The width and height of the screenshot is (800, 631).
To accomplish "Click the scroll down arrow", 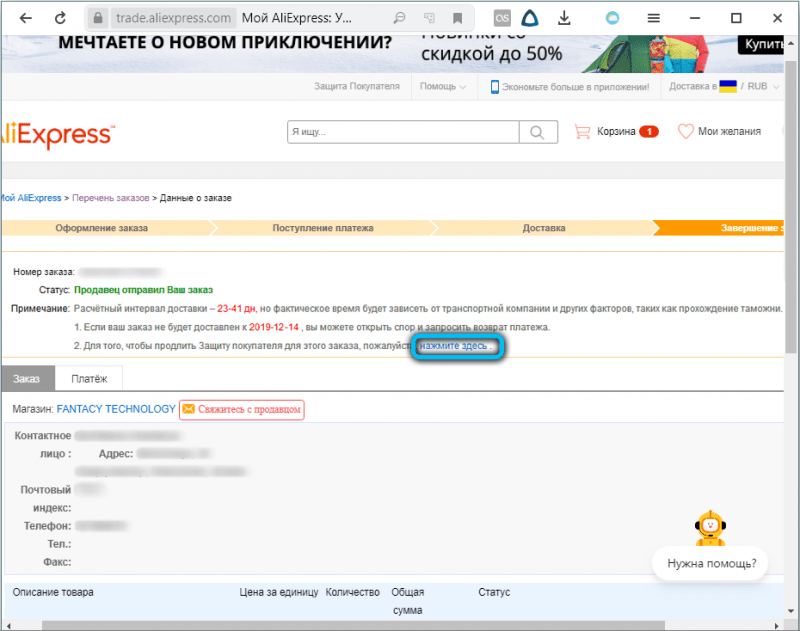I will [790, 611].
